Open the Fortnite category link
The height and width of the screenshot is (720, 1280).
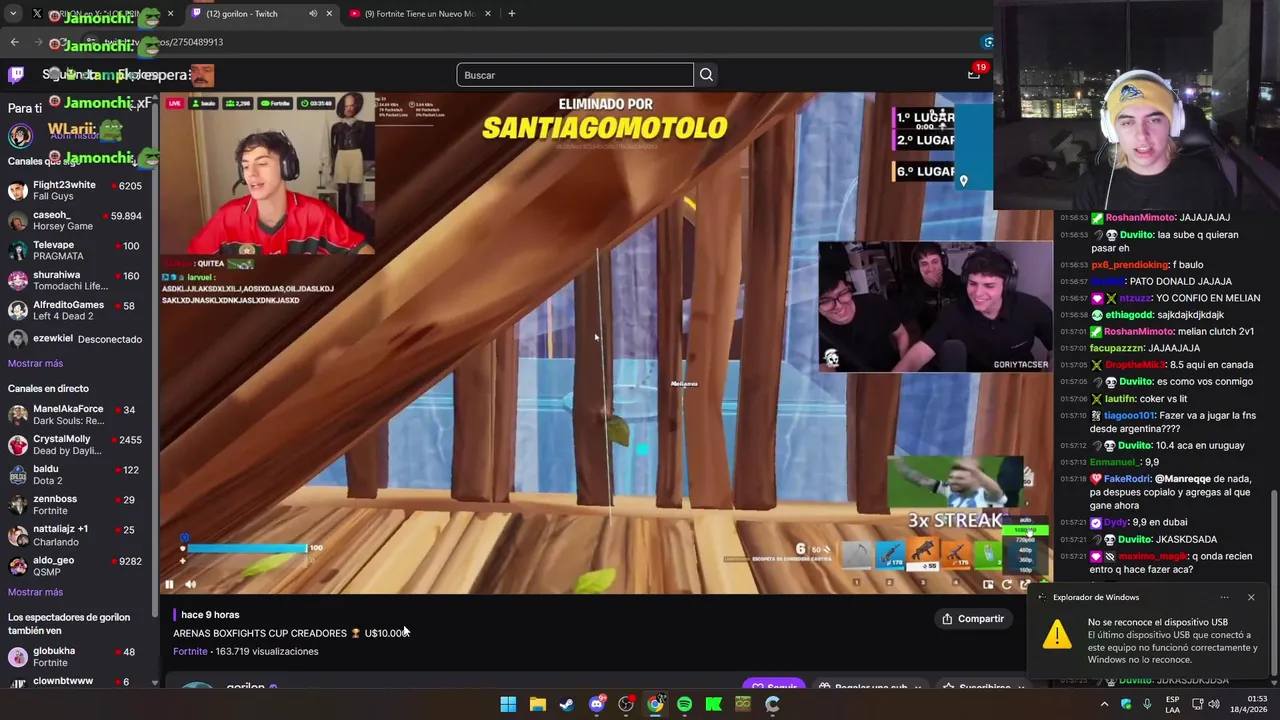click(190, 651)
